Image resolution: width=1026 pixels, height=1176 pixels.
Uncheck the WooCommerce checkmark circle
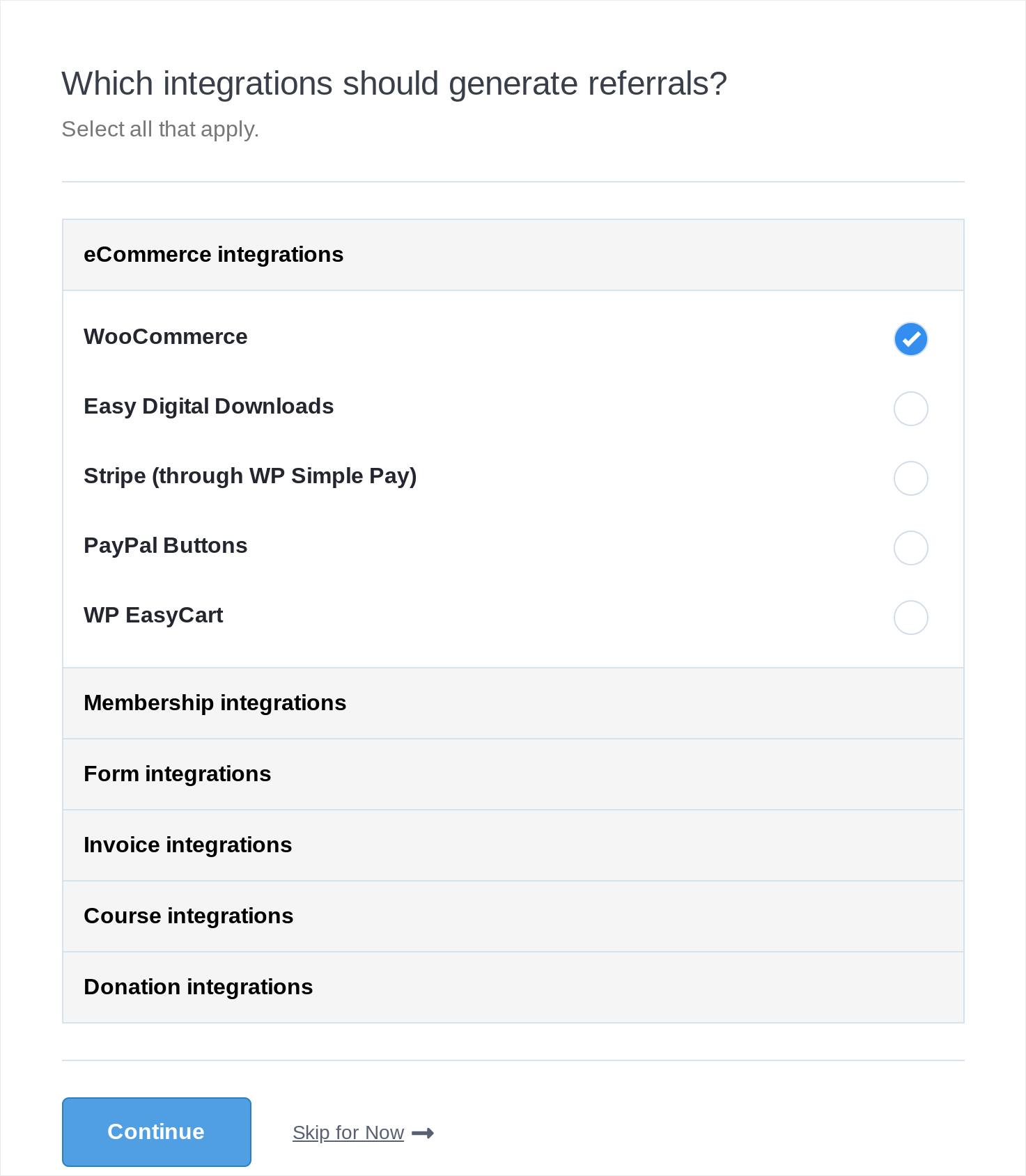[910, 339]
